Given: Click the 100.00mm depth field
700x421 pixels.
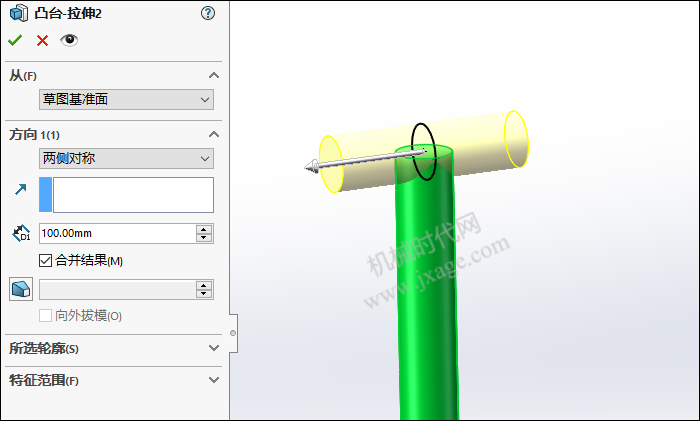Looking at the screenshot, I should click(x=117, y=233).
